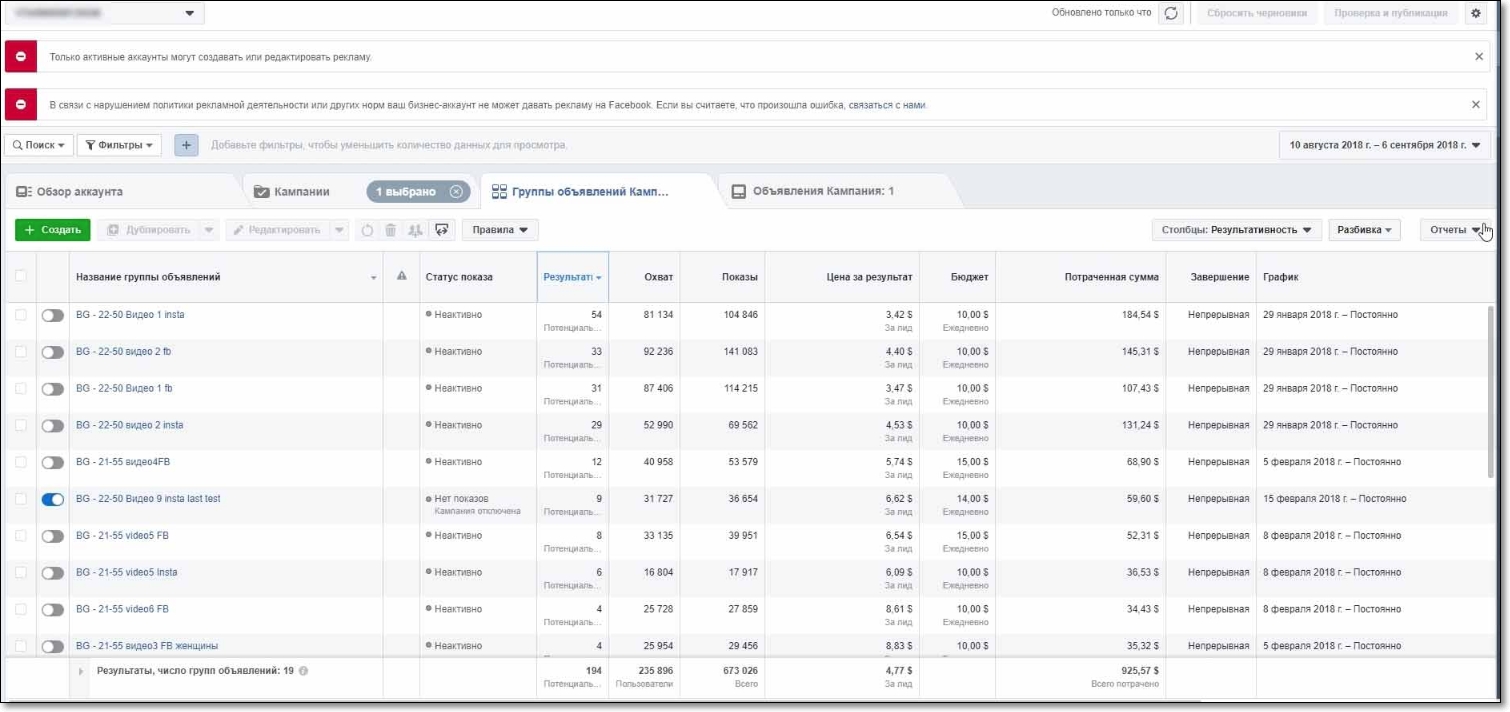Check the box for 'BG - 21-55 видео4FB'
1510x712 pixels.
21,462
